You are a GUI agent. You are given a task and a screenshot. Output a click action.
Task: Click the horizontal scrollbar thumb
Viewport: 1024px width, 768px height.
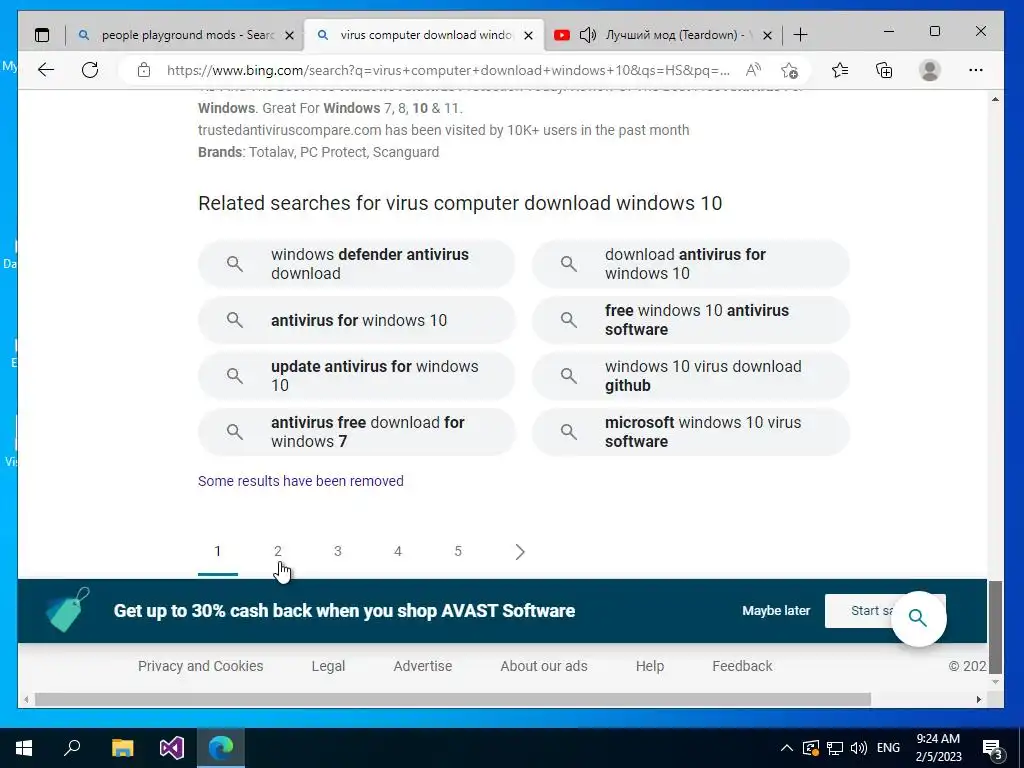(x=453, y=699)
